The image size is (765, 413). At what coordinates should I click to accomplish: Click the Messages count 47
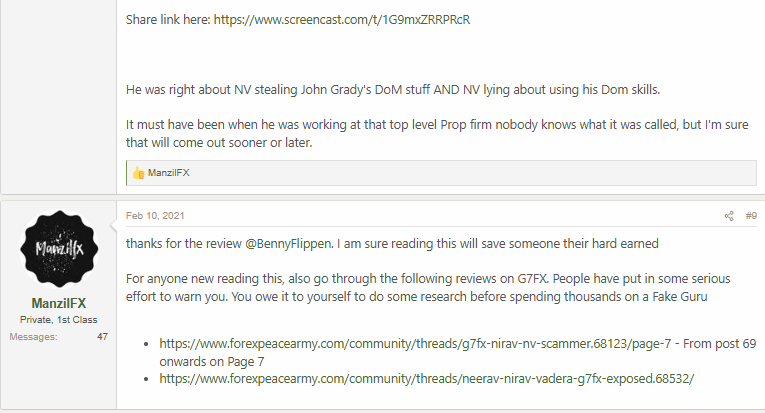pyautogui.click(x=102, y=336)
